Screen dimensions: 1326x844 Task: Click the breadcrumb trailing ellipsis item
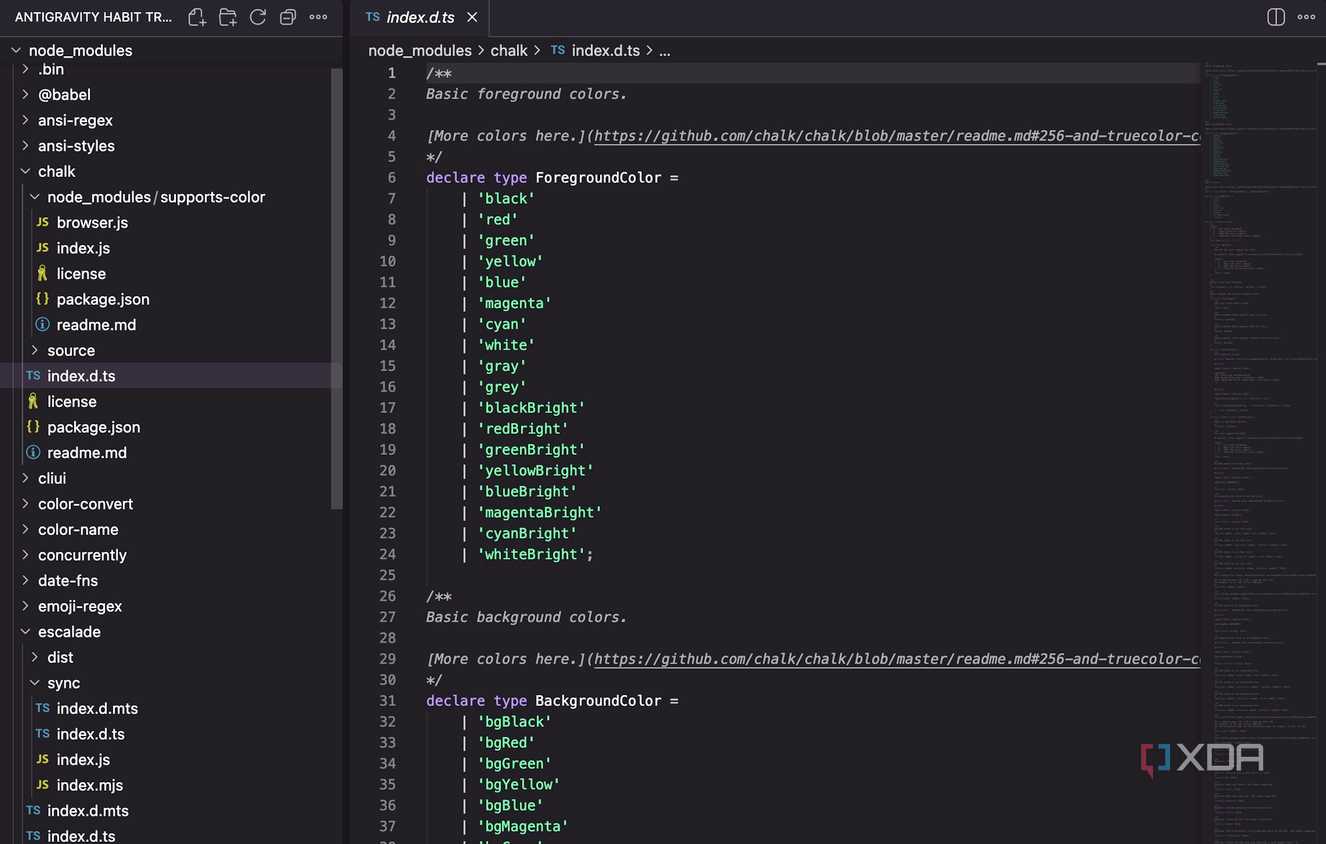(x=665, y=50)
